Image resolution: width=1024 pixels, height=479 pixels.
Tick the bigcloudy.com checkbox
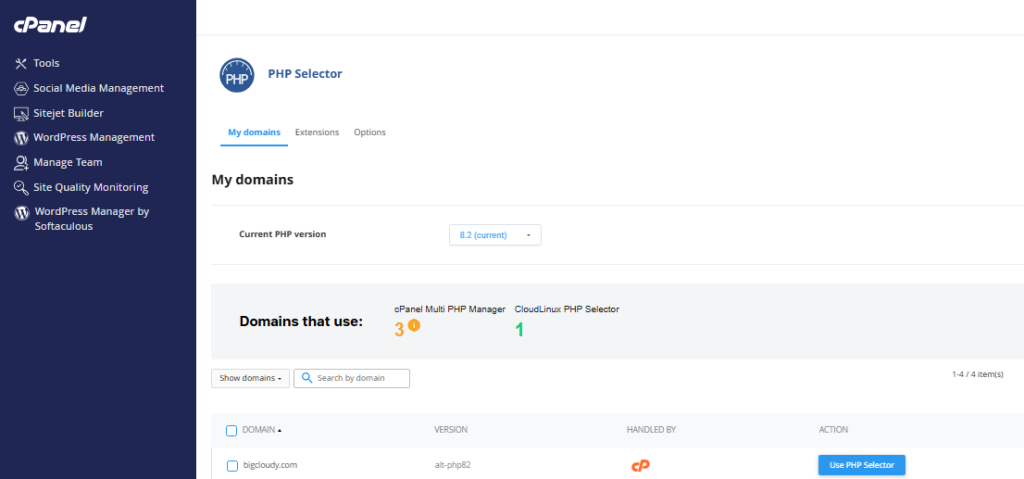[232, 465]
